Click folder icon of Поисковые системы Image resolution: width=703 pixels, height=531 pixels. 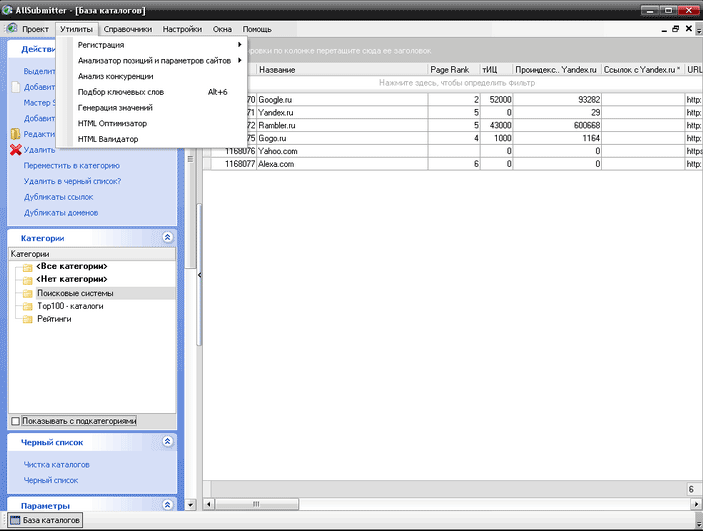coord(28,294)
